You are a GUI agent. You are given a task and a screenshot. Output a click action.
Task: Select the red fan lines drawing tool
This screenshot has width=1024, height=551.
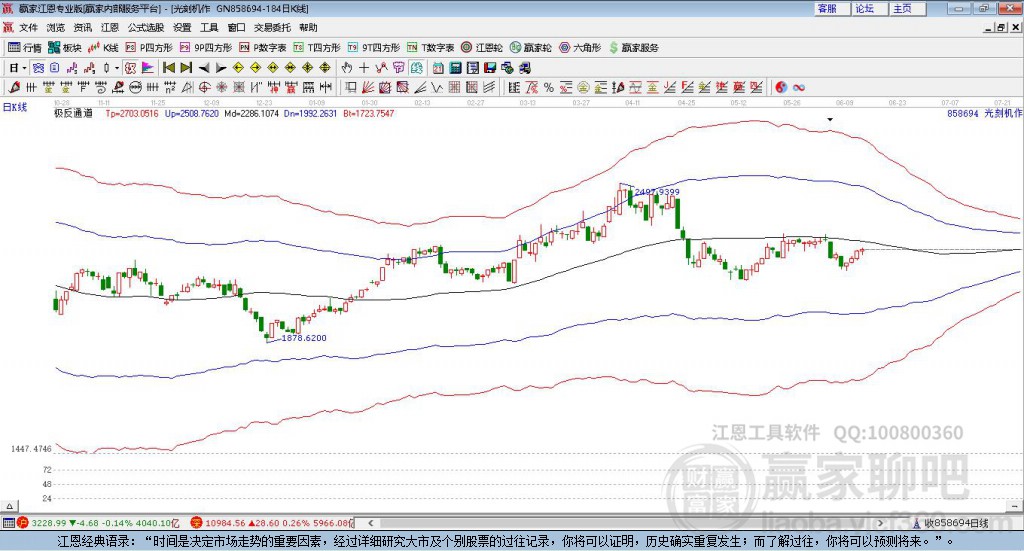click(368, 87)
